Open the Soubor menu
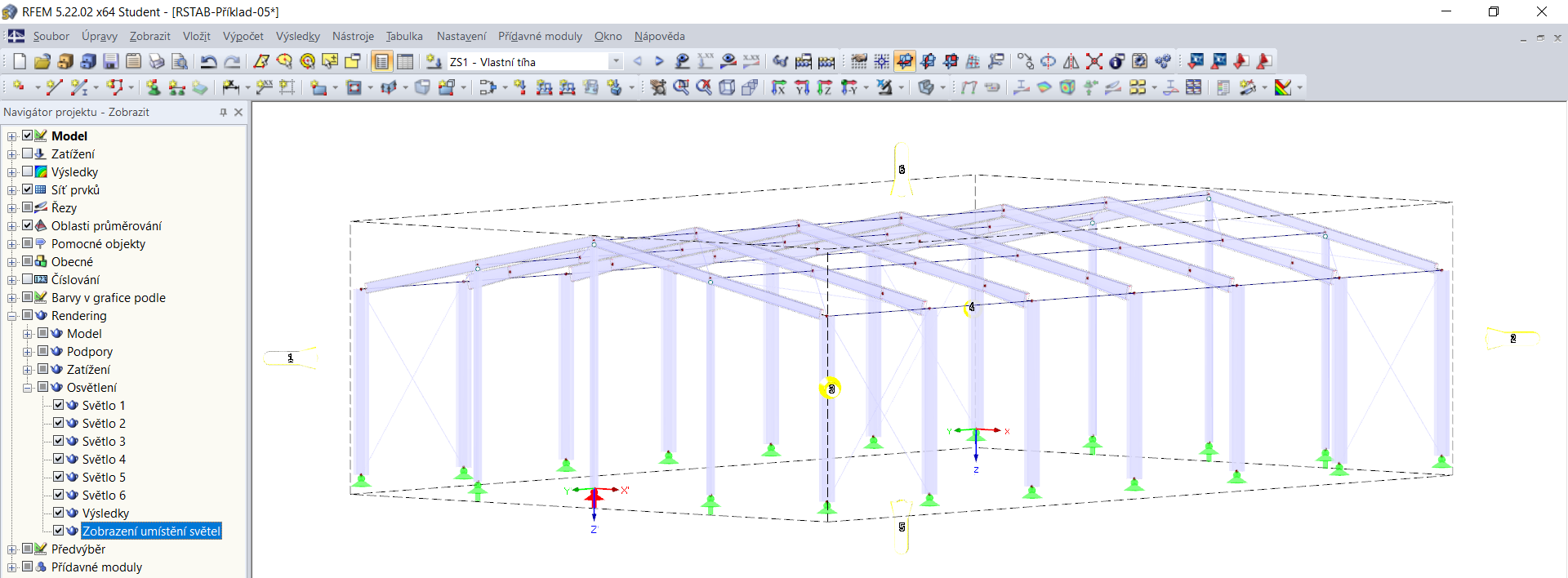Screen dimensions: 1568x578 point(51,36)
